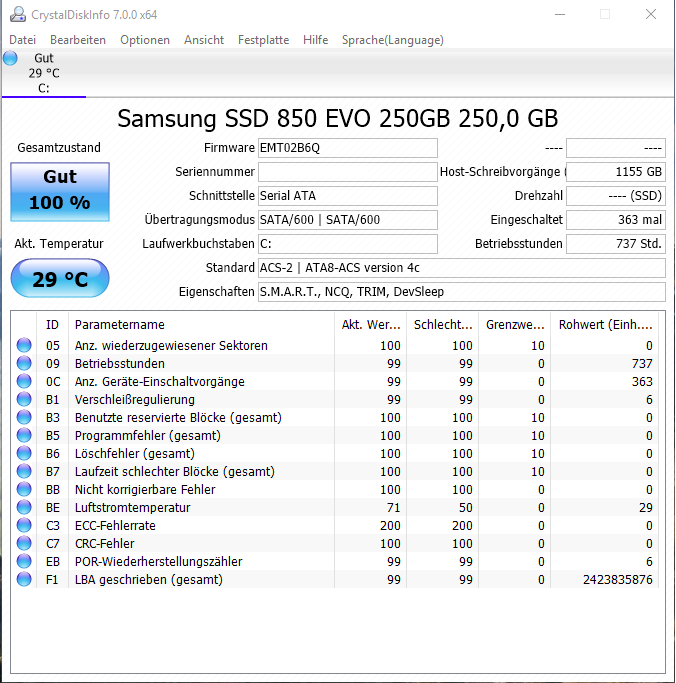Open the Festplatte menu

(x=264, y=40)
